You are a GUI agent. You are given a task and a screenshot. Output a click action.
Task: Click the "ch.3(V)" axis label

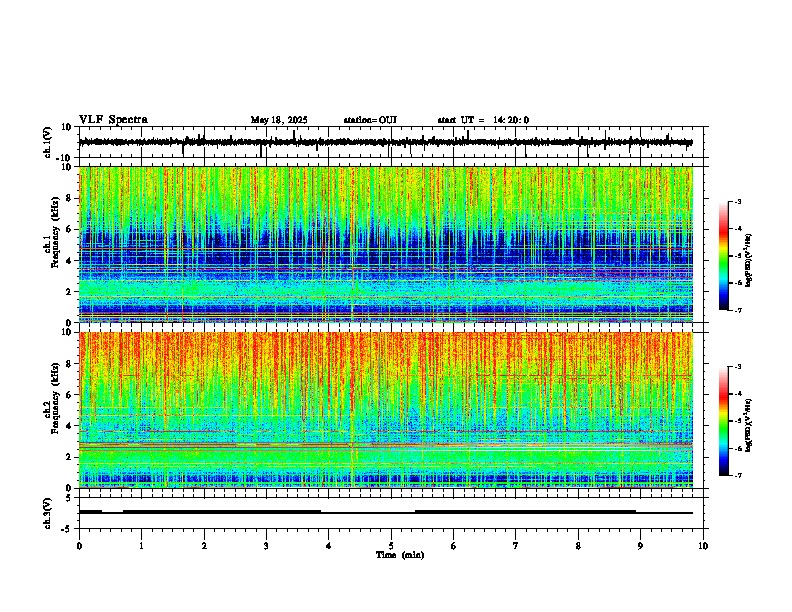point(48,513)
